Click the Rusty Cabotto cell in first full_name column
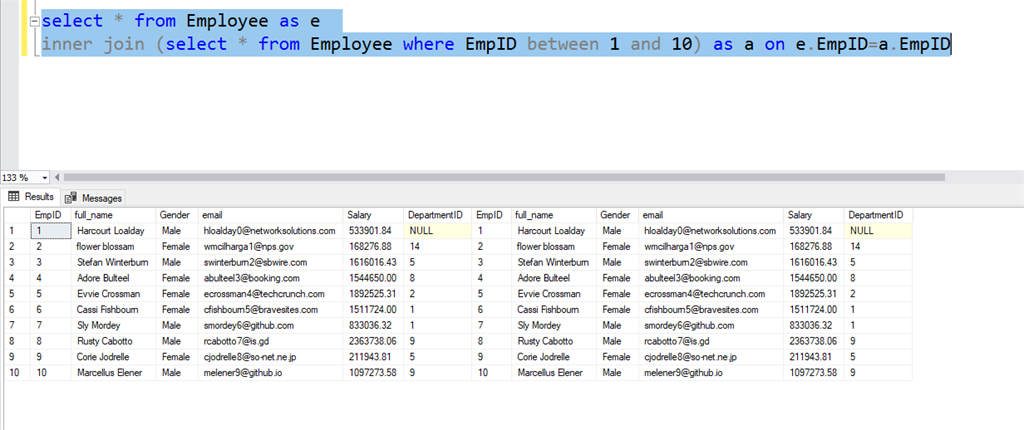 113,340
